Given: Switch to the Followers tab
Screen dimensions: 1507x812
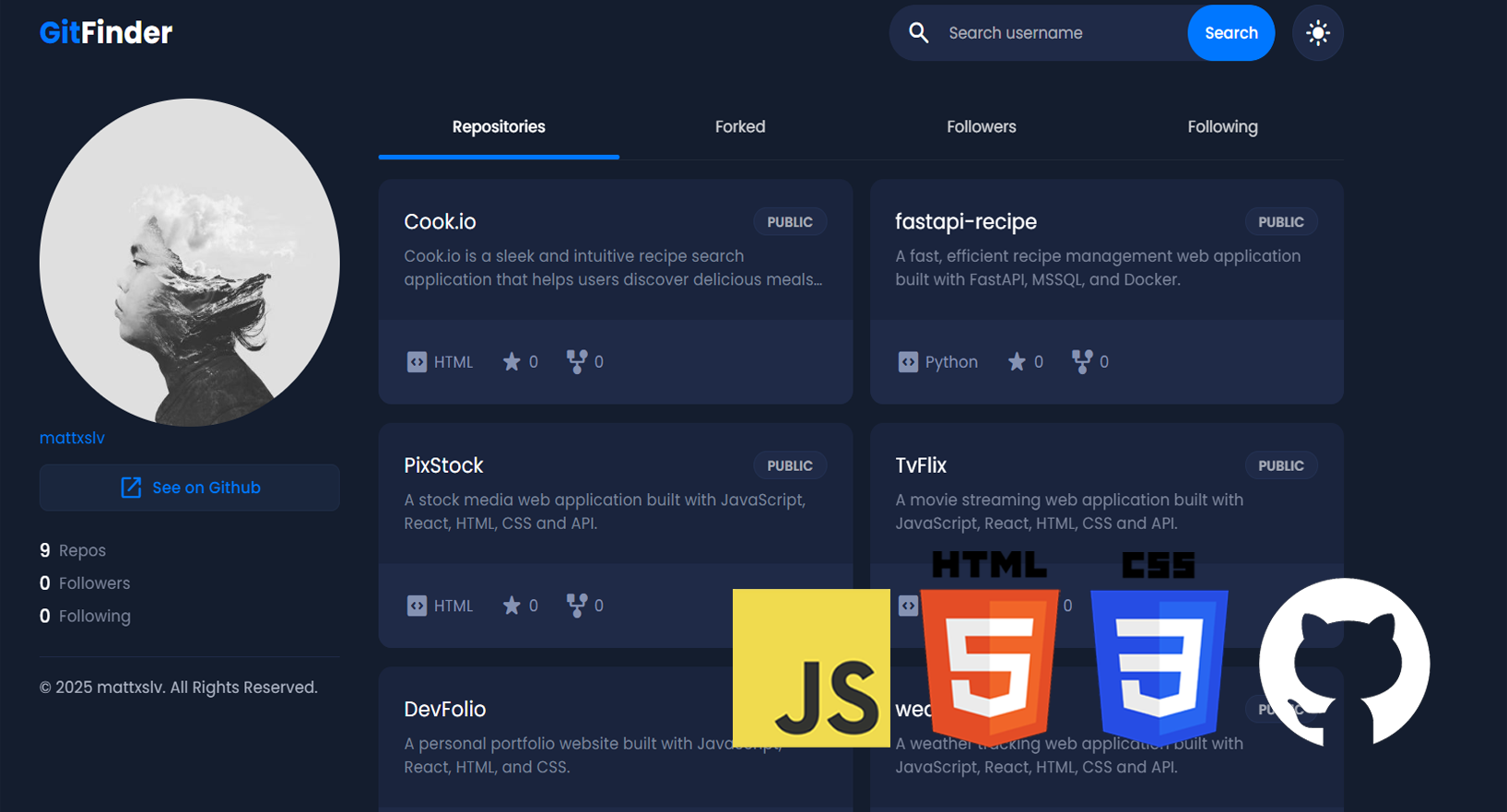Looking at the screenshot, I should [982, 127].
